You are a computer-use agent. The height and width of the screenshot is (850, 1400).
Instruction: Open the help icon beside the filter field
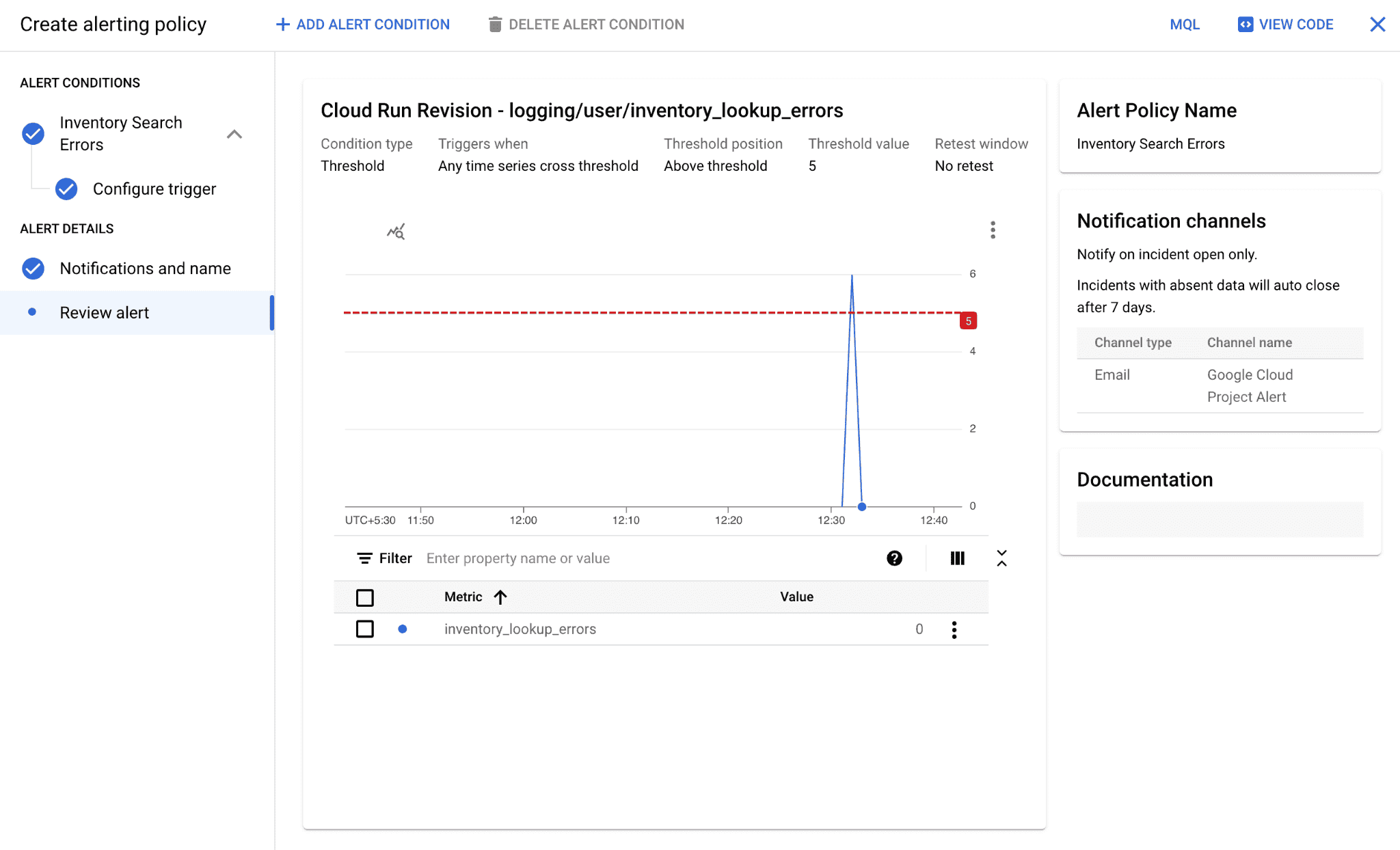tap(894, 558)
